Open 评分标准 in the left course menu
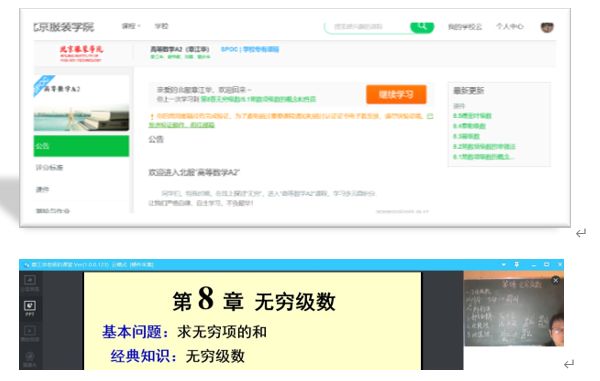Viewport: 600px width, 381px height. 49,168
